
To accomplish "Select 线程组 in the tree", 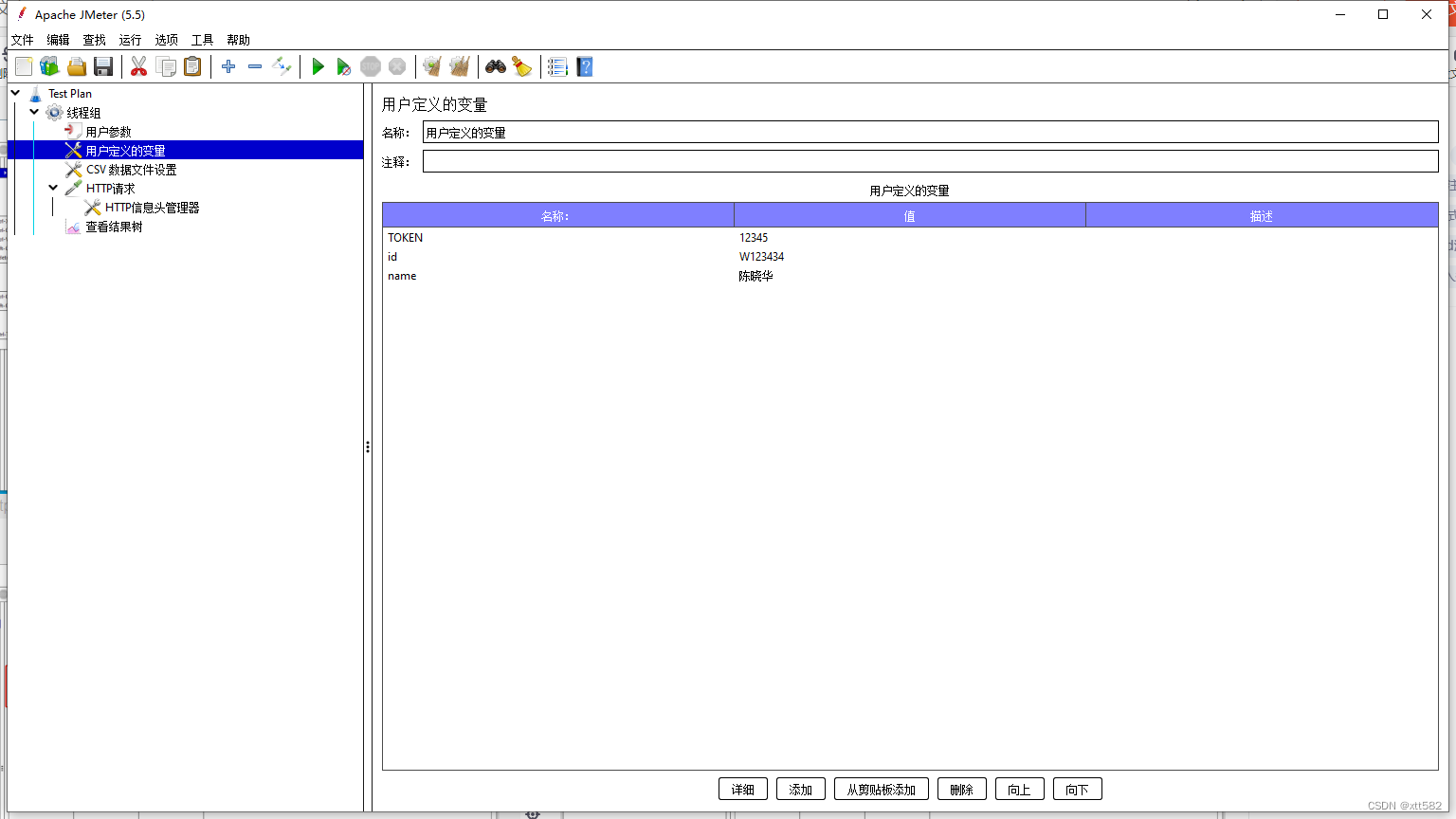I will [83, 113].
